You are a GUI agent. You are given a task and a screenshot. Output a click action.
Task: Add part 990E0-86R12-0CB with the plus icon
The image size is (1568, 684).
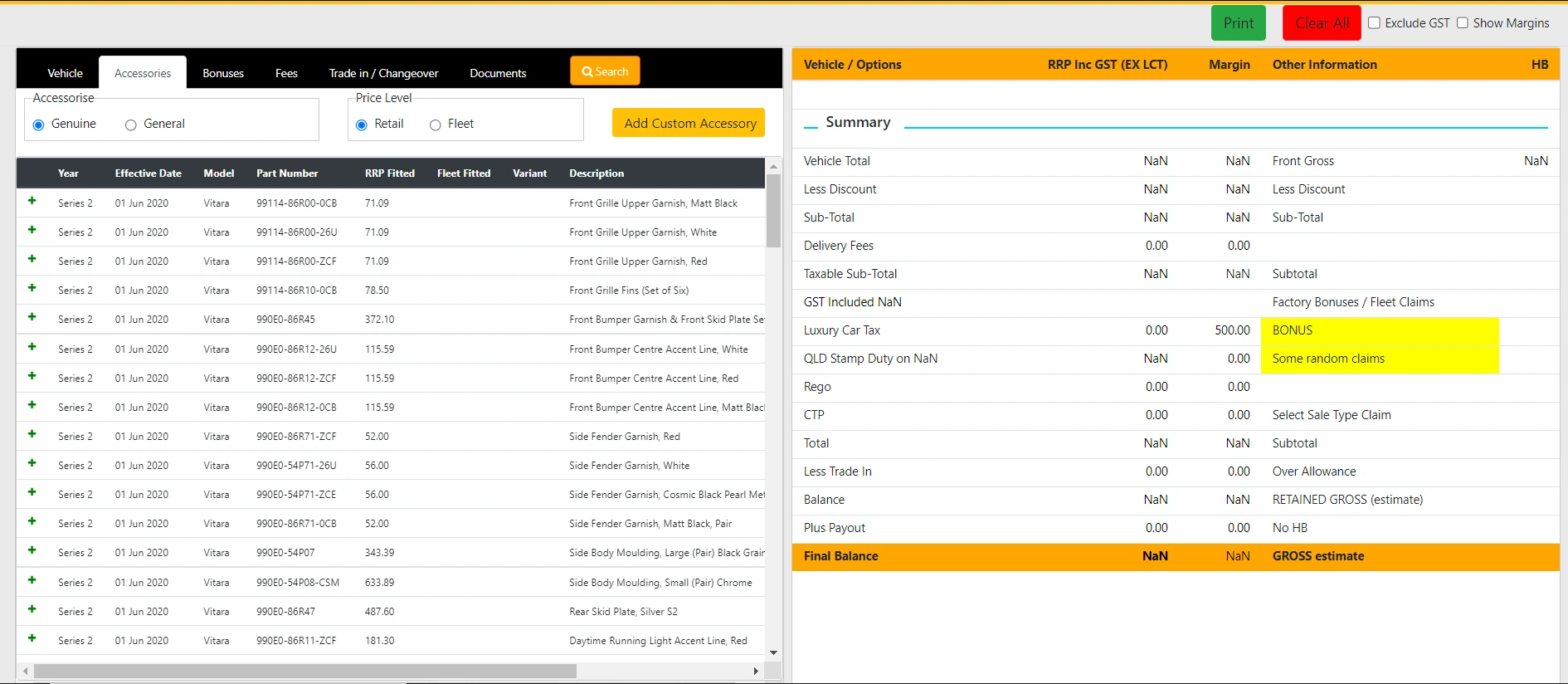(32, 405)
